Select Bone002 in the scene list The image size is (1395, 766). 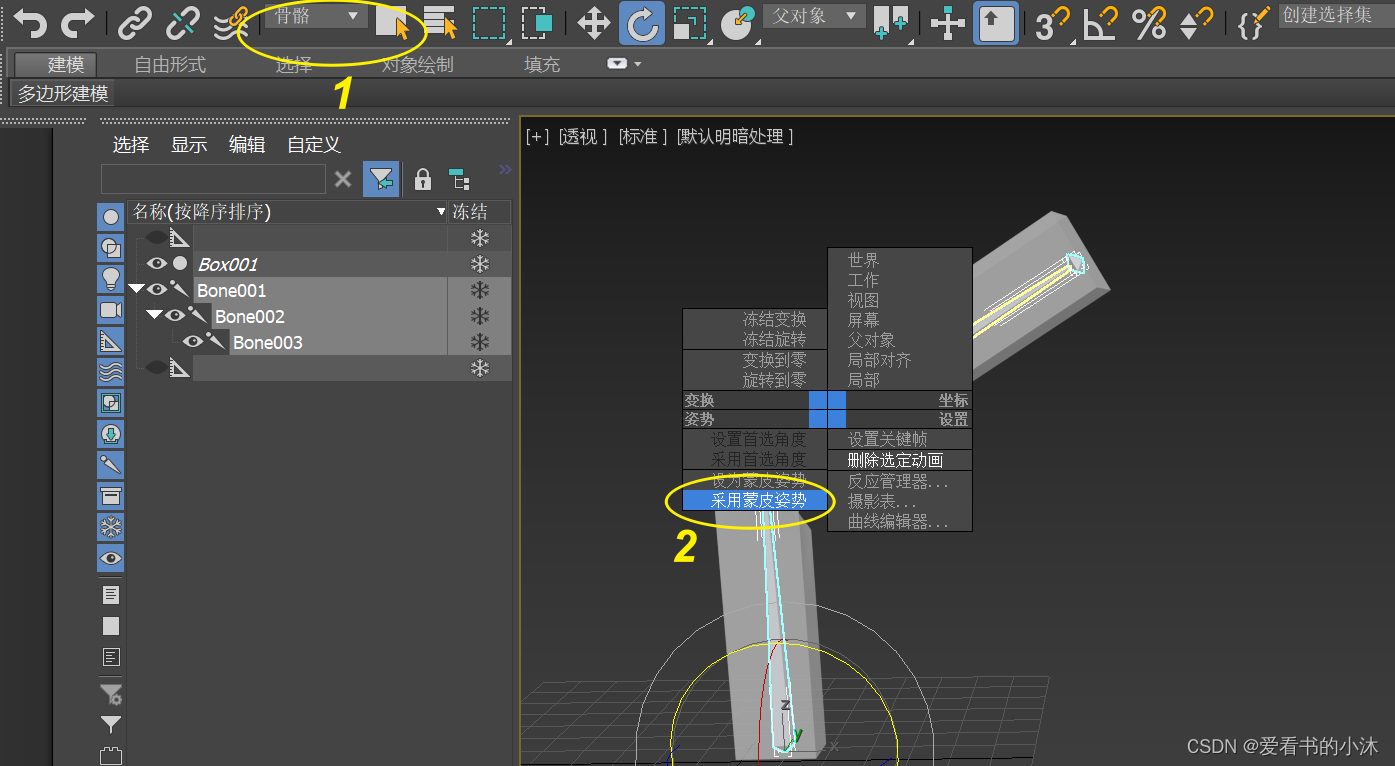250,317
